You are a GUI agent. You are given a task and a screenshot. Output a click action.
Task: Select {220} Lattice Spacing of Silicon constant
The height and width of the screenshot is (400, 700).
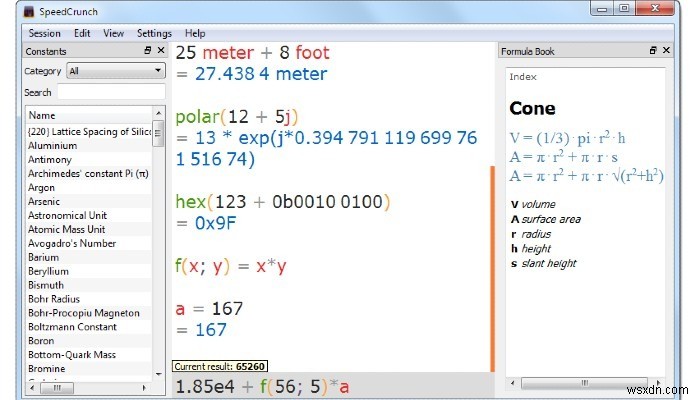tap(89, 132)
